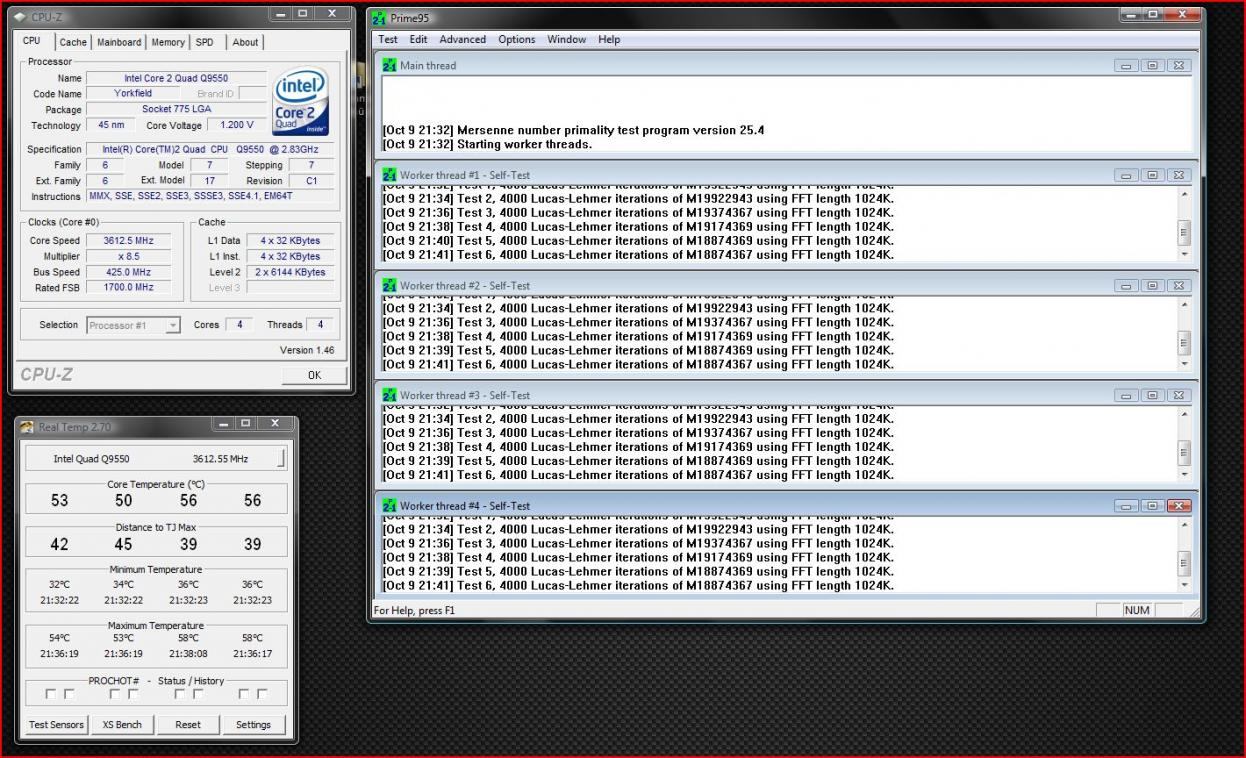
Task: Minimize the Main thread child window
Action: pyautogui.click(x=1127, y=65)
